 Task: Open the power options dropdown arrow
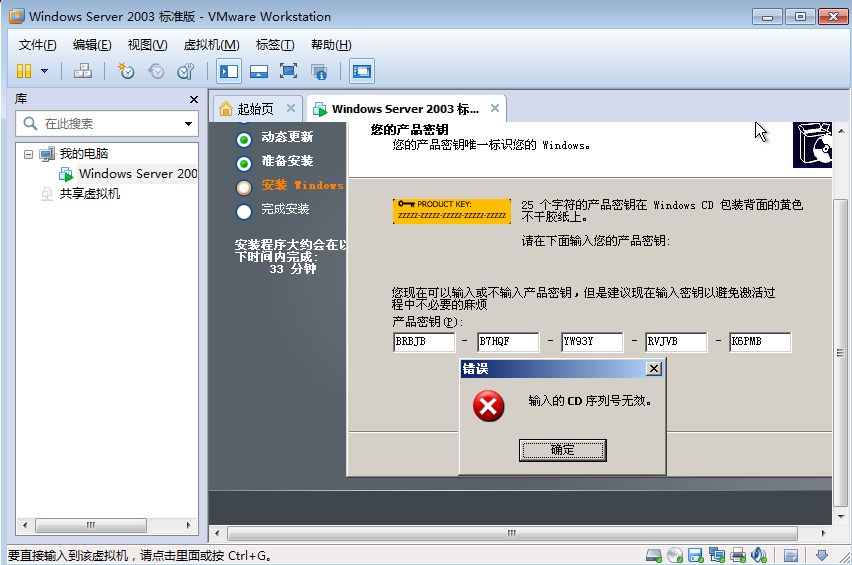pyautogui.click(x=45, y=71)
